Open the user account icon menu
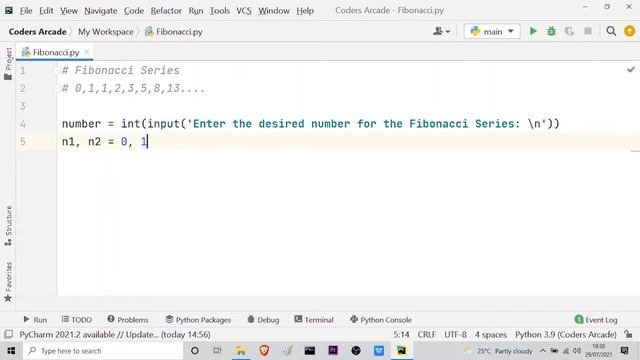 click(442, 31)
